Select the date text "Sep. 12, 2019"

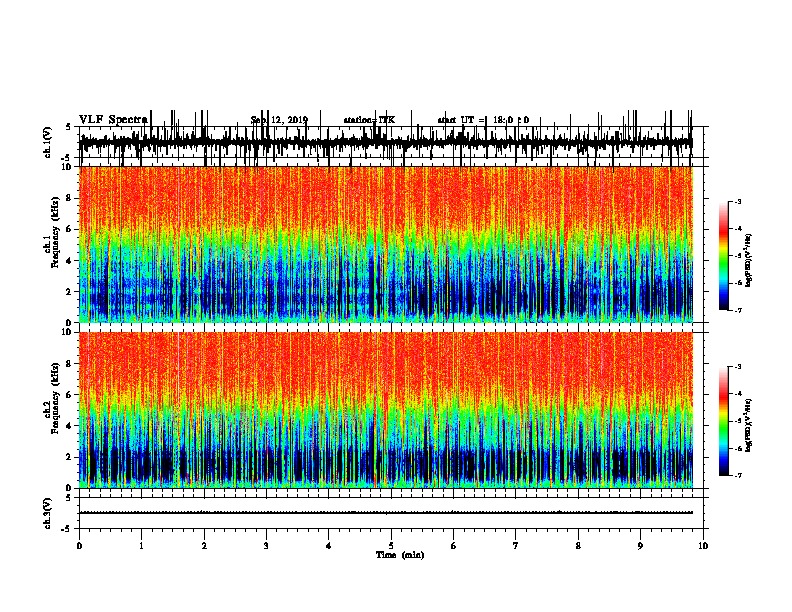click(279, 120)
